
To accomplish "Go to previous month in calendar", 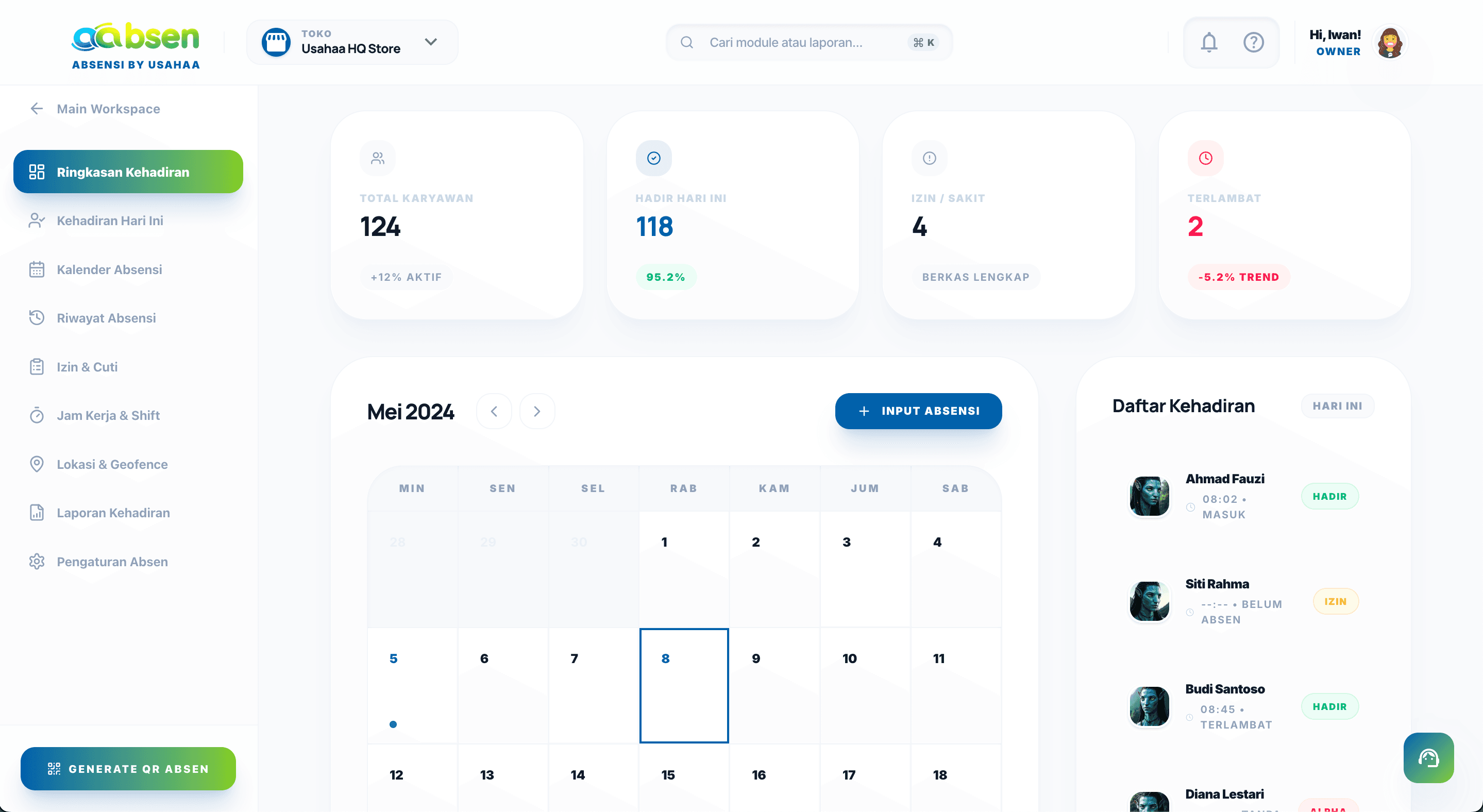I will click(x=494, y=411).
